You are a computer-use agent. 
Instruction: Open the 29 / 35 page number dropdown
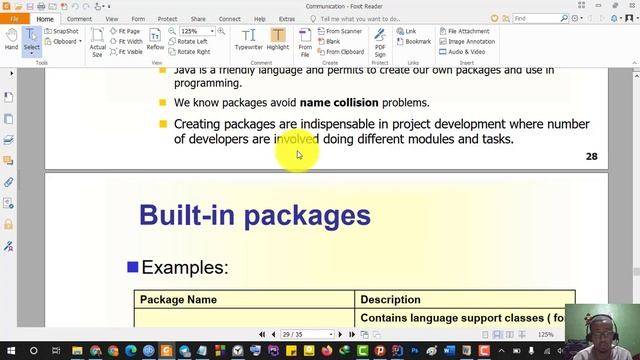coord(331,335)
